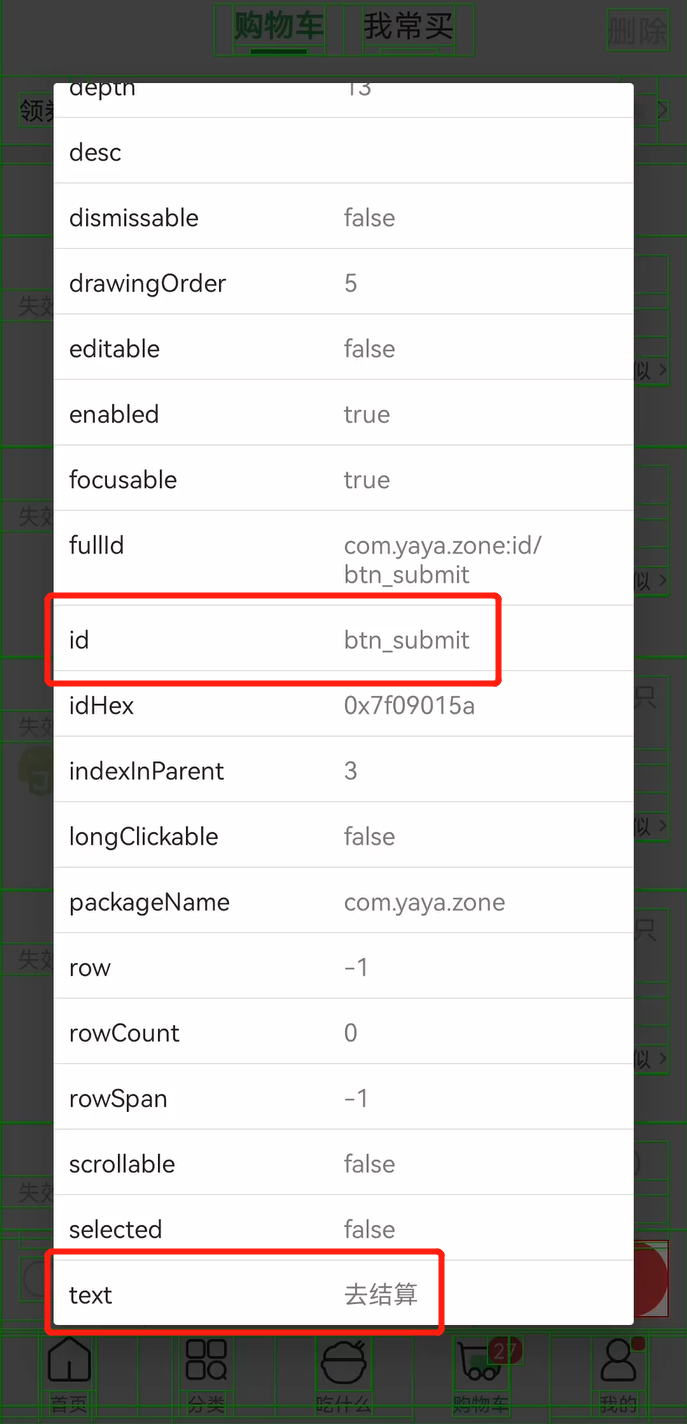The width and height of the screenshot is (687, 1424).
Task: Select the id btn_submit row
Action: pyautogui.click(x=343, y=639)
